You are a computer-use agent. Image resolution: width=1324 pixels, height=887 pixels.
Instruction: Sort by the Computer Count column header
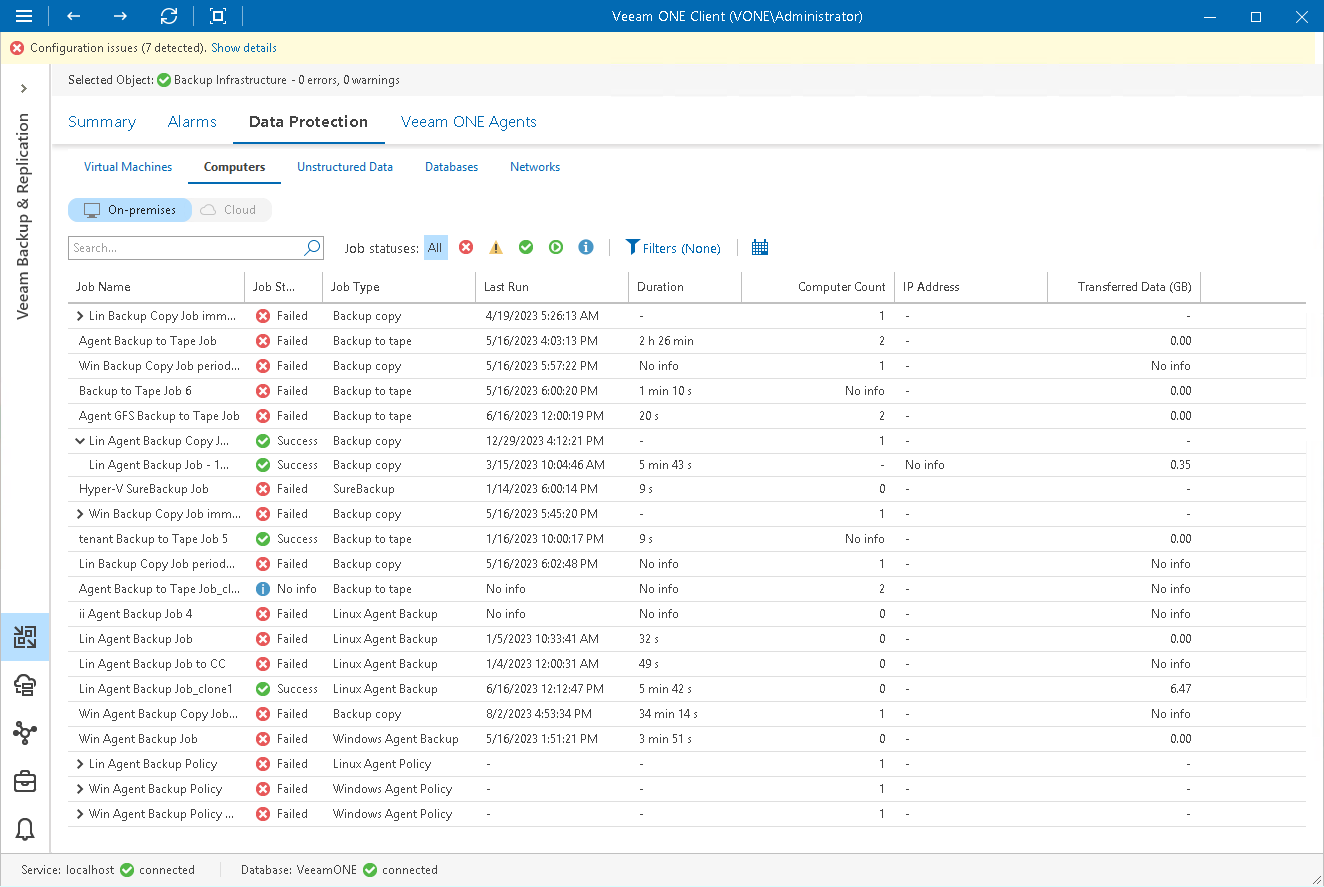[818, 287]
